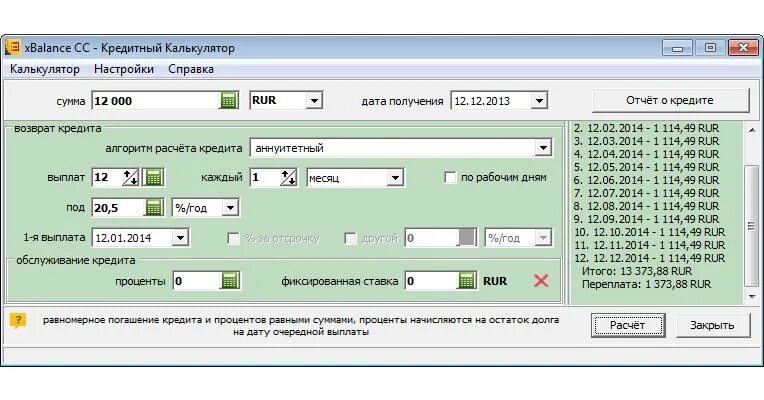The width and height of the screenshot is (764, 400).
Task: Click the каждый interval stepper arrows
Action: tap(288, 177)
